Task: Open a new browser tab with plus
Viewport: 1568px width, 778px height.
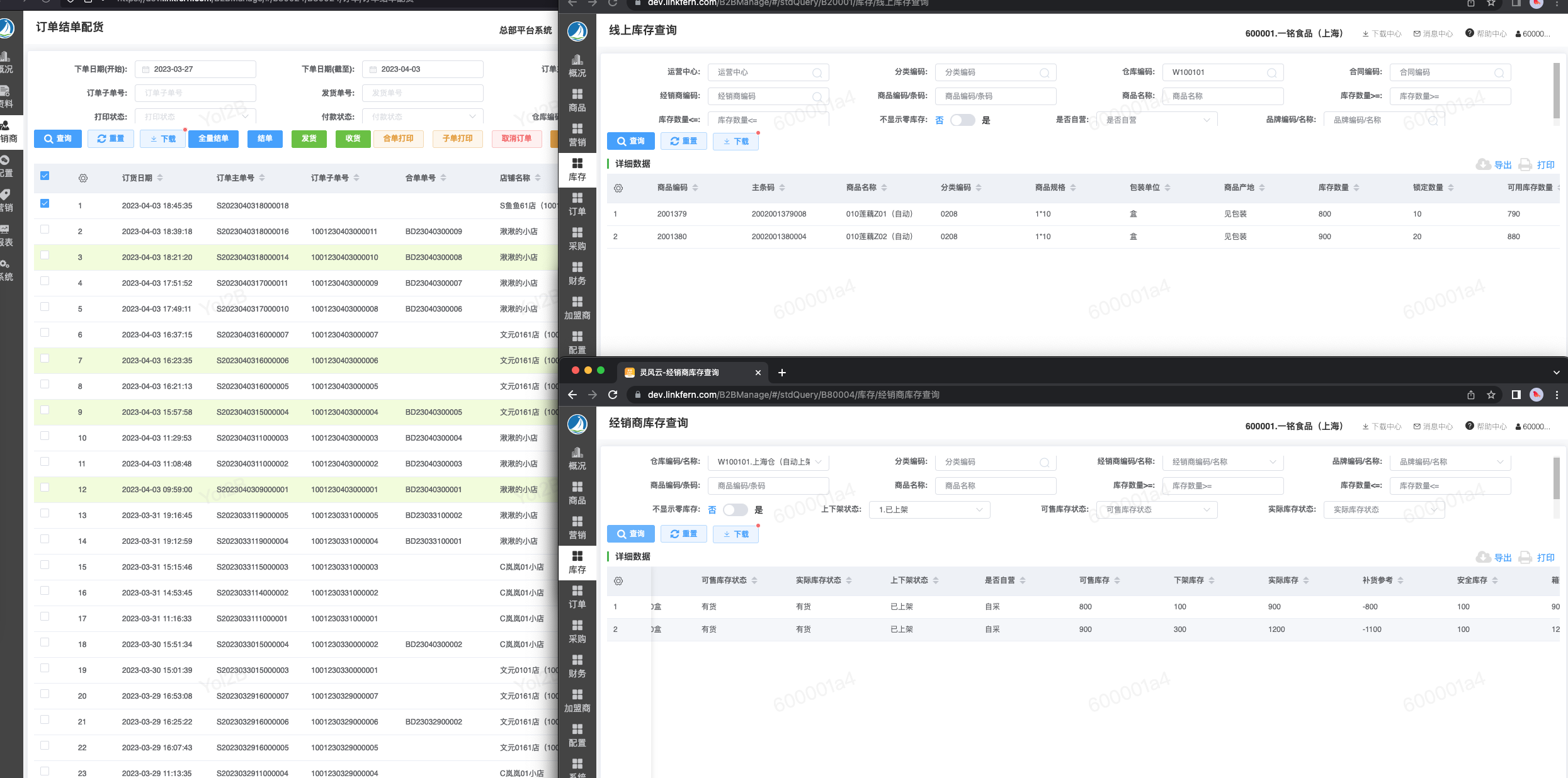Action: (x=781, y=372)
